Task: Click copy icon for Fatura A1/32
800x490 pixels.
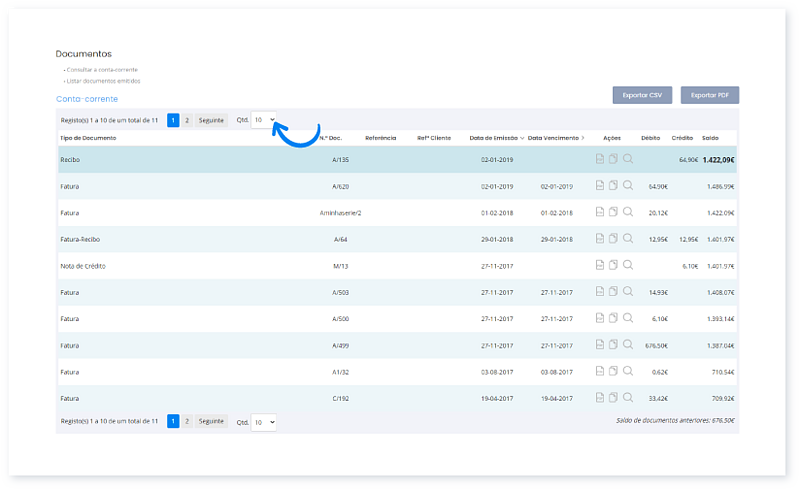Action: [x=613, y=373]
